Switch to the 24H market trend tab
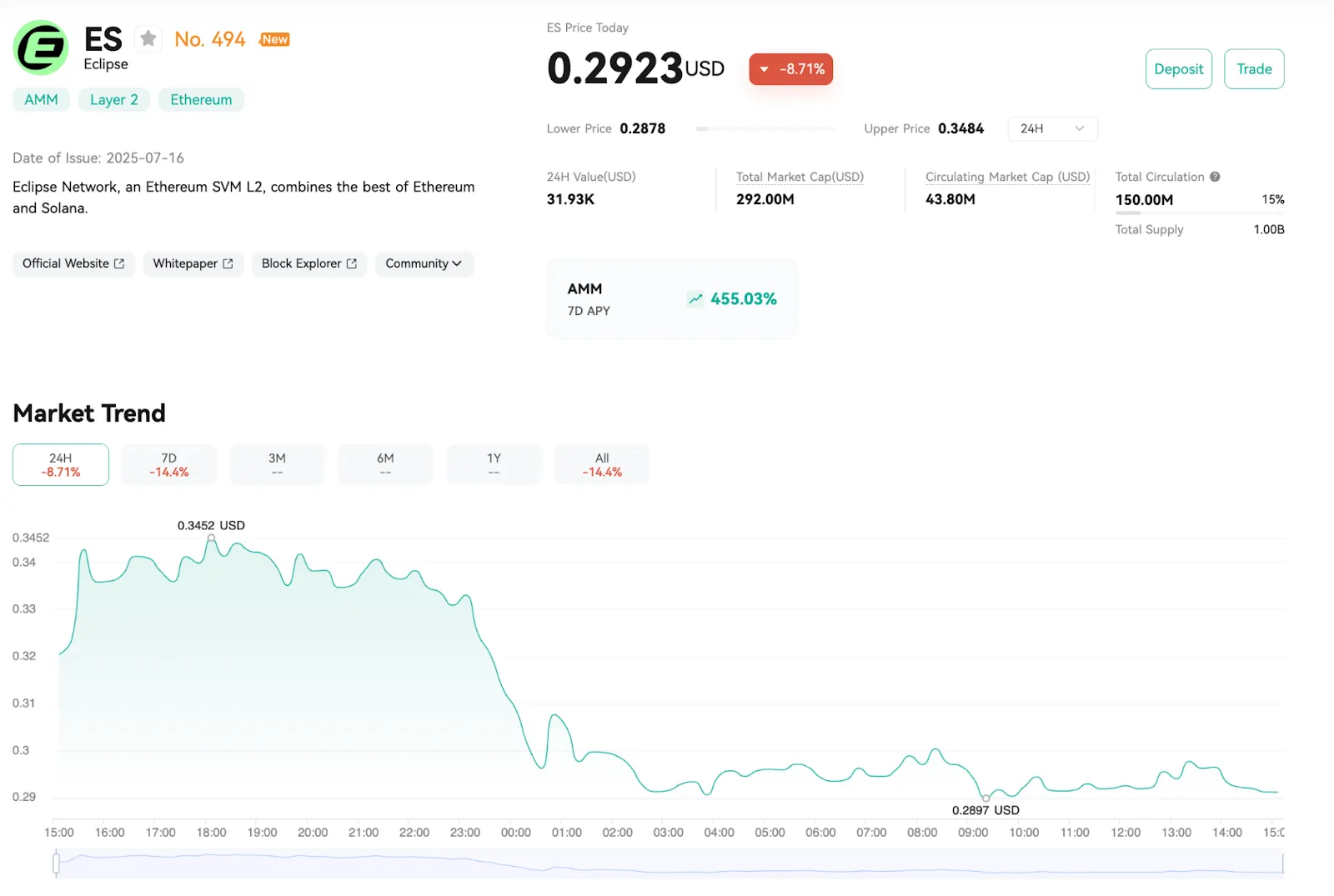The width and height of the screenshot is (1334, 896). tap(61, 464)
